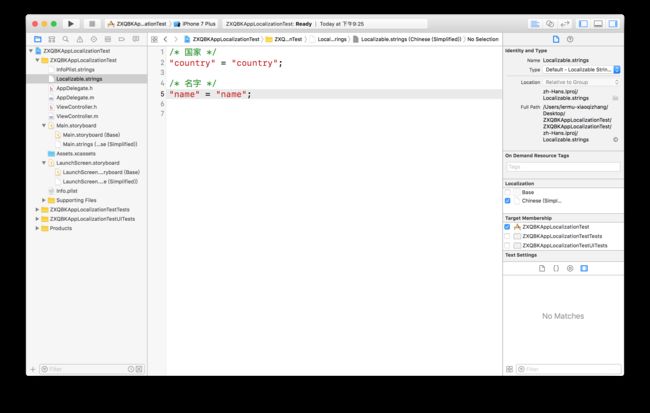Select the scheme ZXQBKAp...ationTest in toolbar
The image size is (650, 413).
pyautogui.click(x=137, y=24)
